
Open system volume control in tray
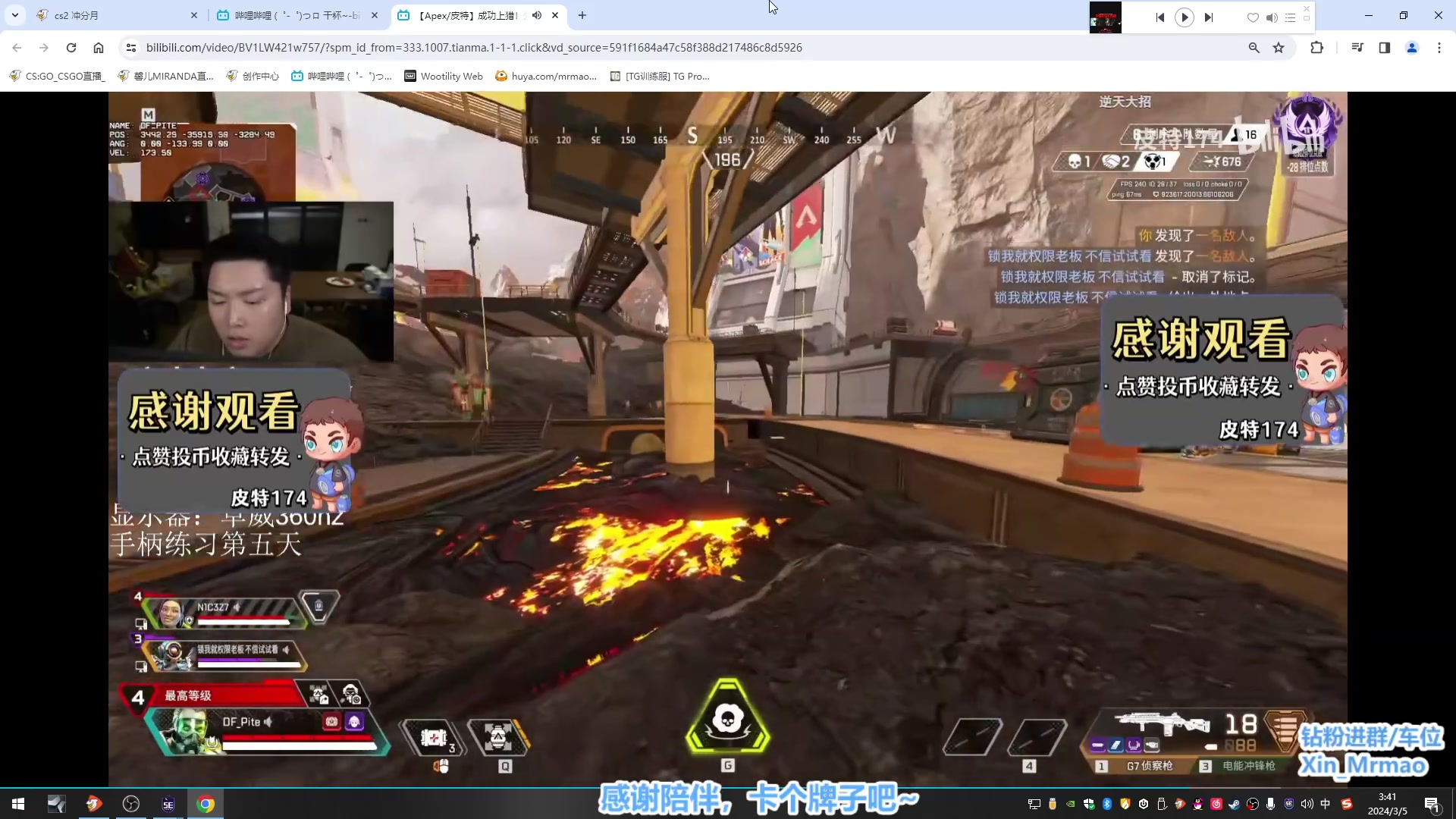pyautogui.click(x=1307, y=804)
